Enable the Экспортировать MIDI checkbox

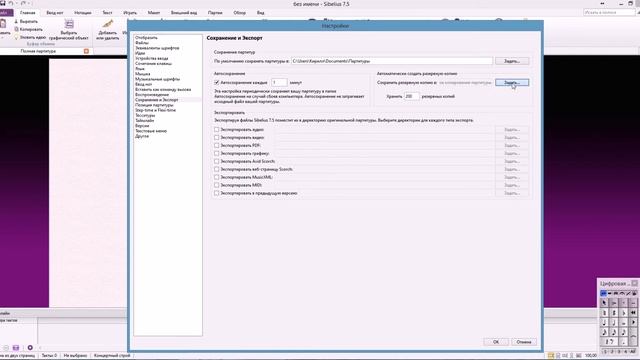click(x=217, y=185)
